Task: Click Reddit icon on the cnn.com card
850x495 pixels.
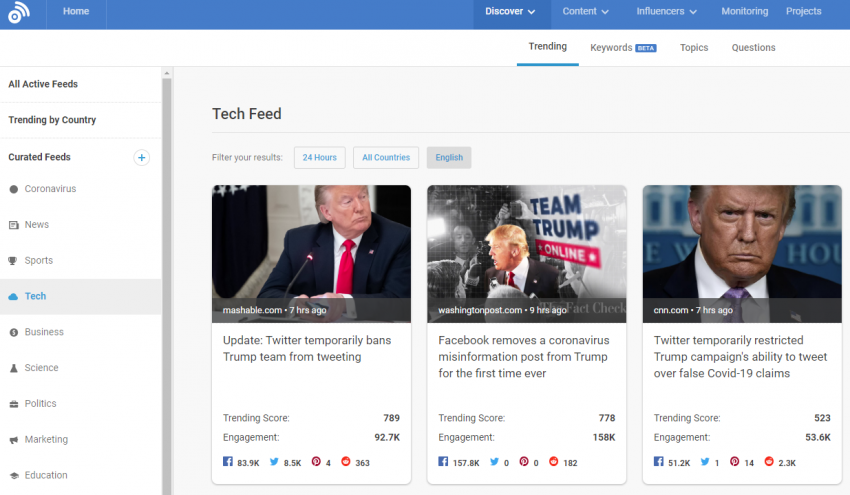Action: click(x=769, y=461)
